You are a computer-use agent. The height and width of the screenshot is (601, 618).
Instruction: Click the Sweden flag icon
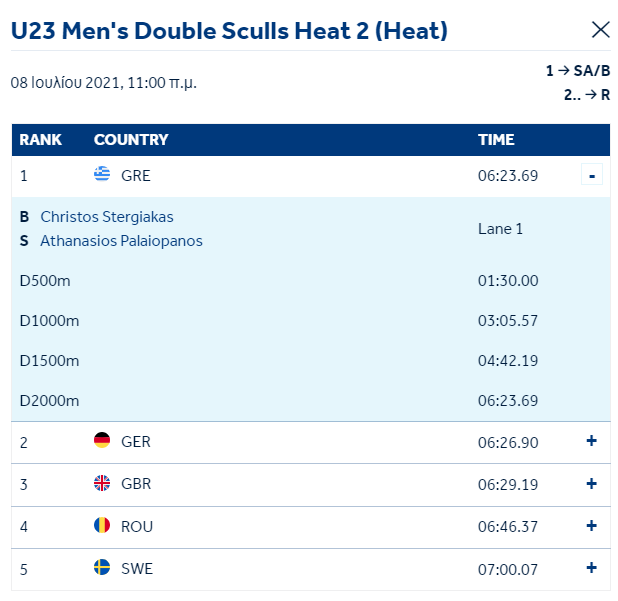(x=102, y=567)
